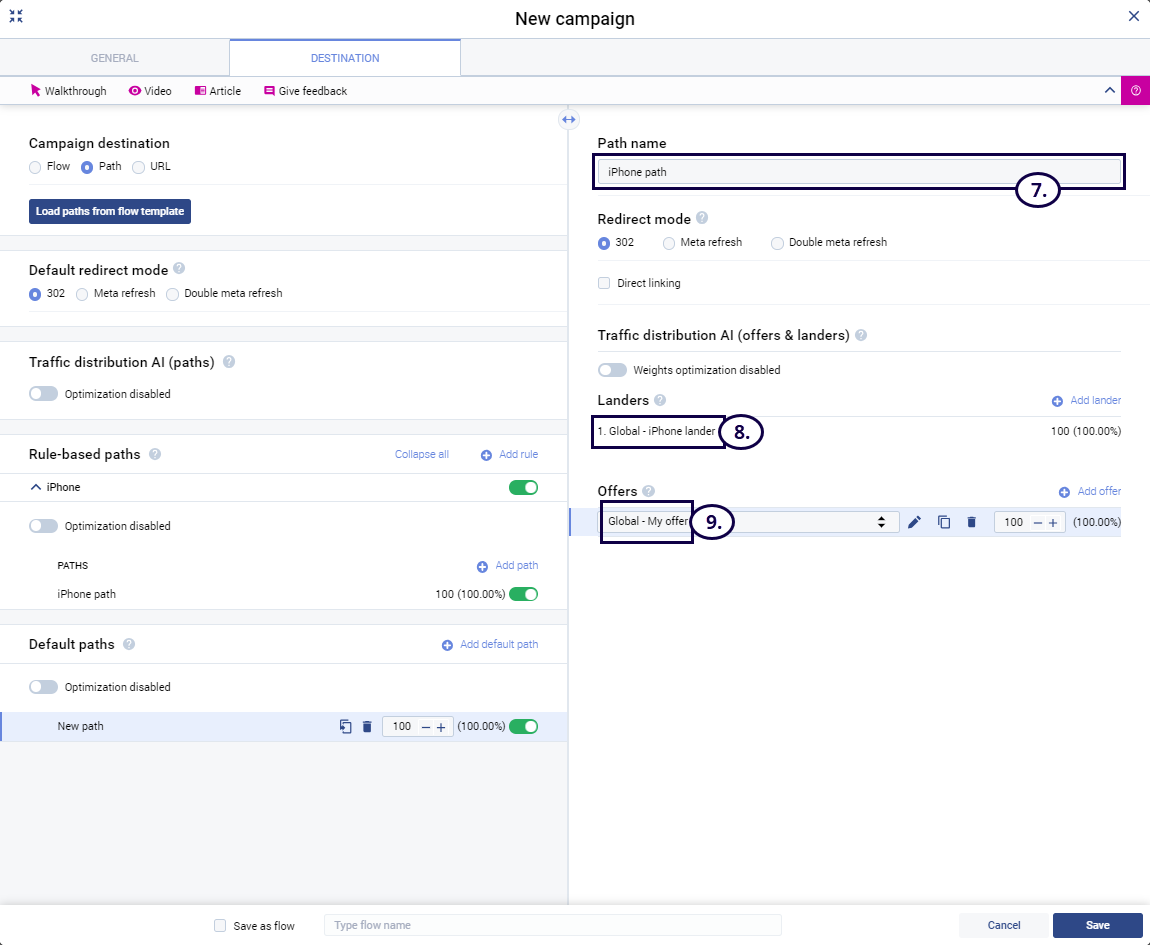The height and width of the screenshot is (945, 1150).
Task: Open the pink help icon at top right
Action: pyautogui.click(x=1135, y=90)
